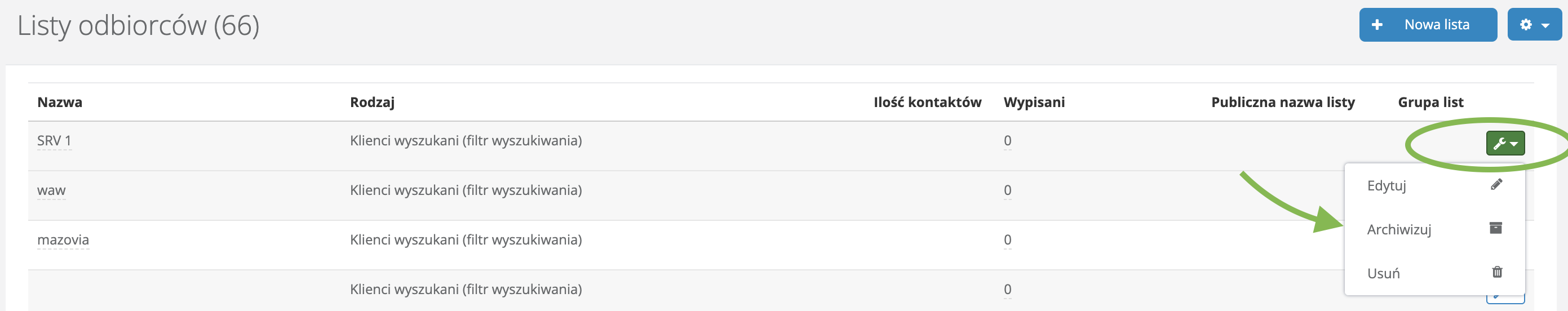Click the Grupa list column header

1430,102
